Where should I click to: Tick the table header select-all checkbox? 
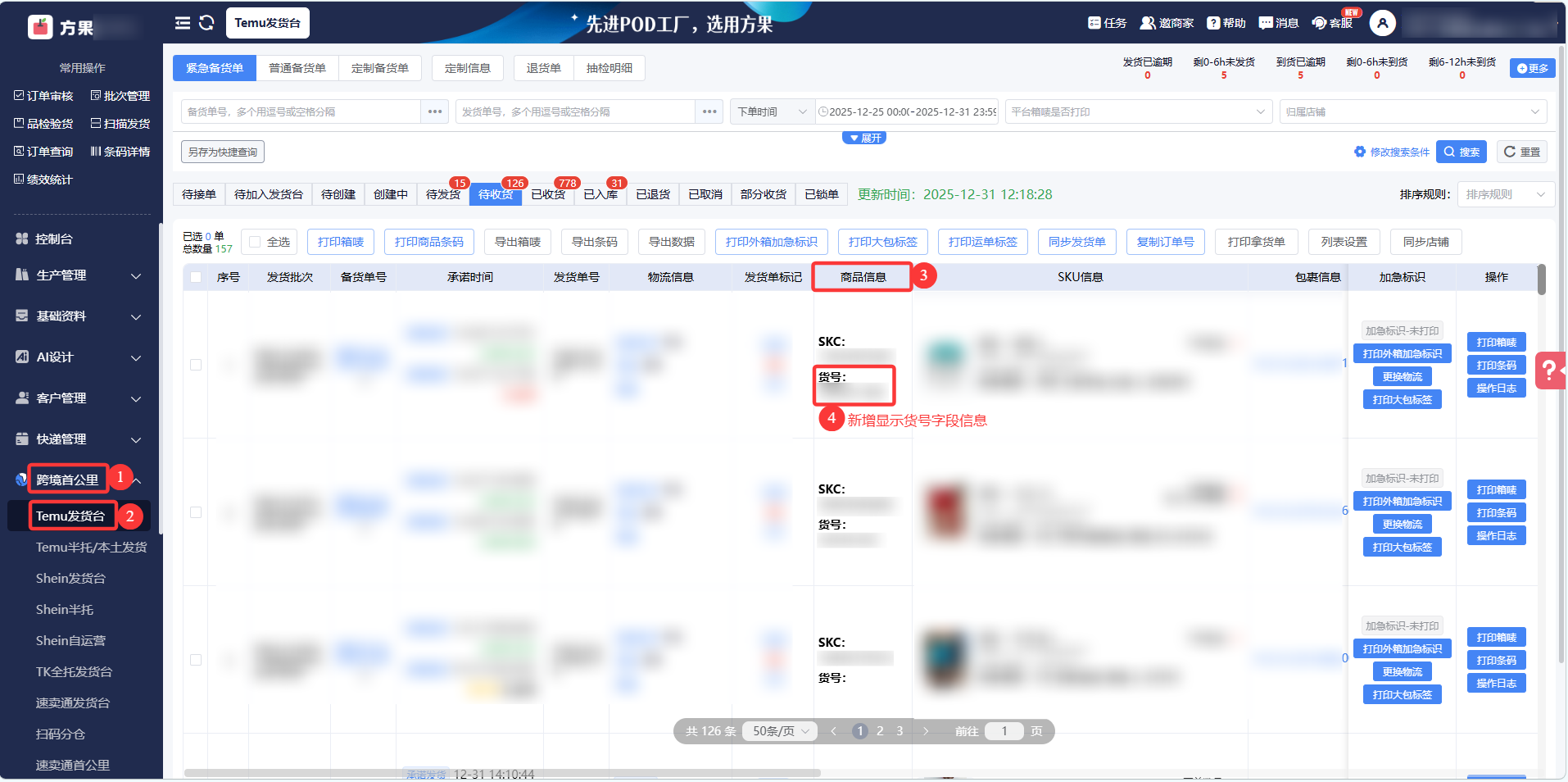pyautogui.click(x=196, y=277)
